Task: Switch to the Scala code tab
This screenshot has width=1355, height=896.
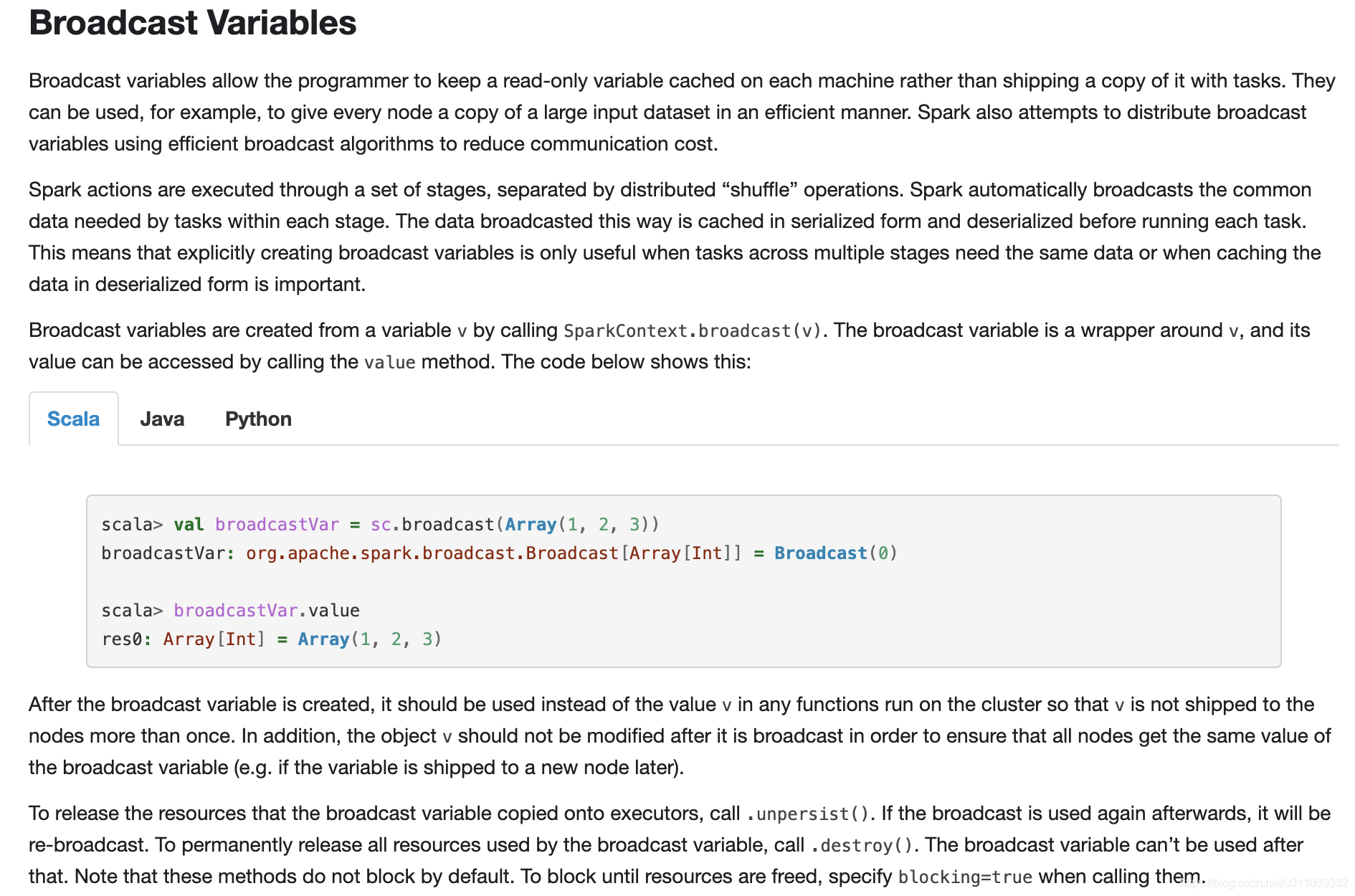Action: coord(73,419)
